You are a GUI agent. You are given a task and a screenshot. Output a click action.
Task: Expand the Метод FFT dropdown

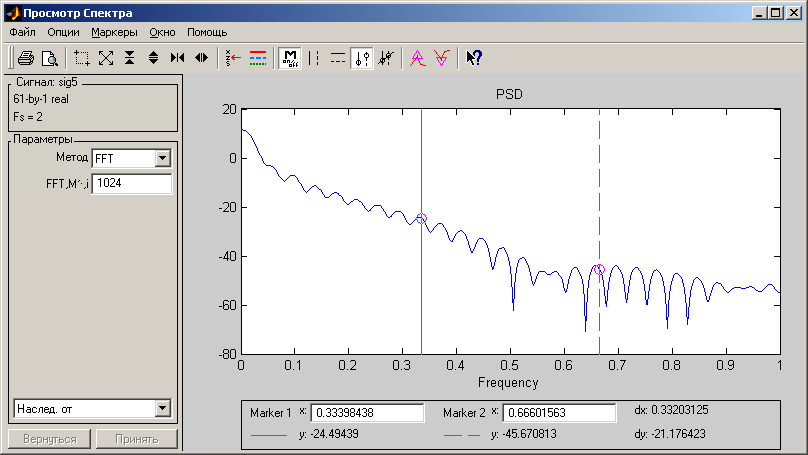[x=162, y=158]
